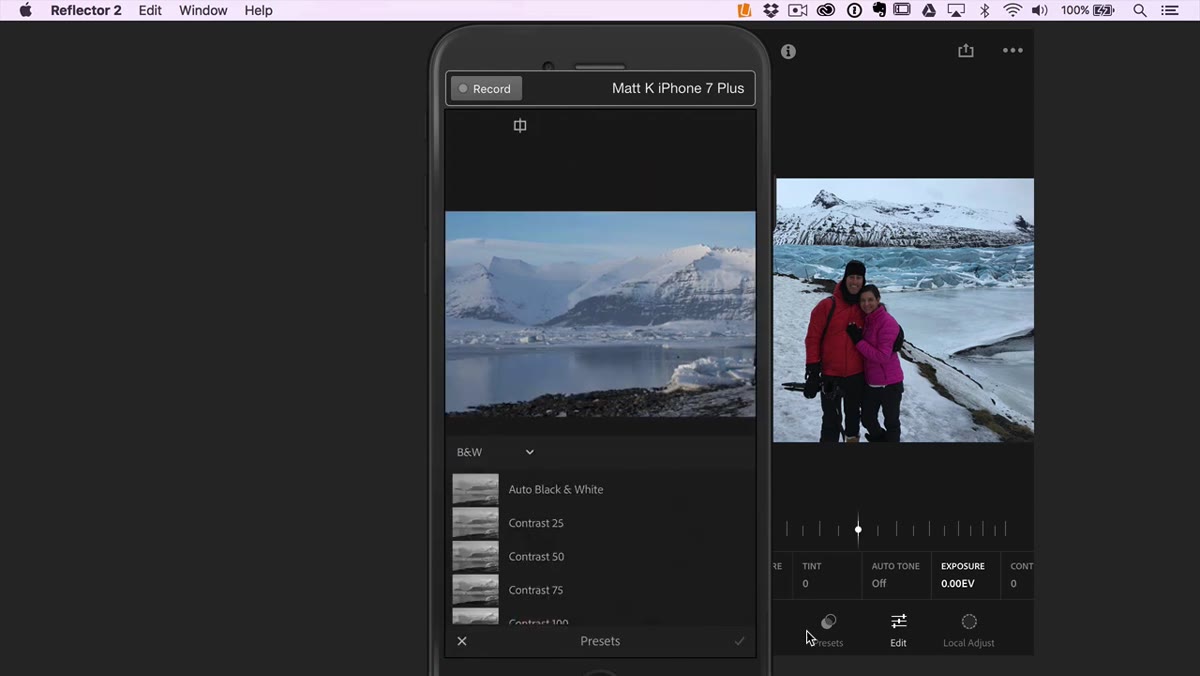Tap the crop-style icon above the landscape photo
1200x676 pixels.
pyautogui.click(x=520, y=126)
